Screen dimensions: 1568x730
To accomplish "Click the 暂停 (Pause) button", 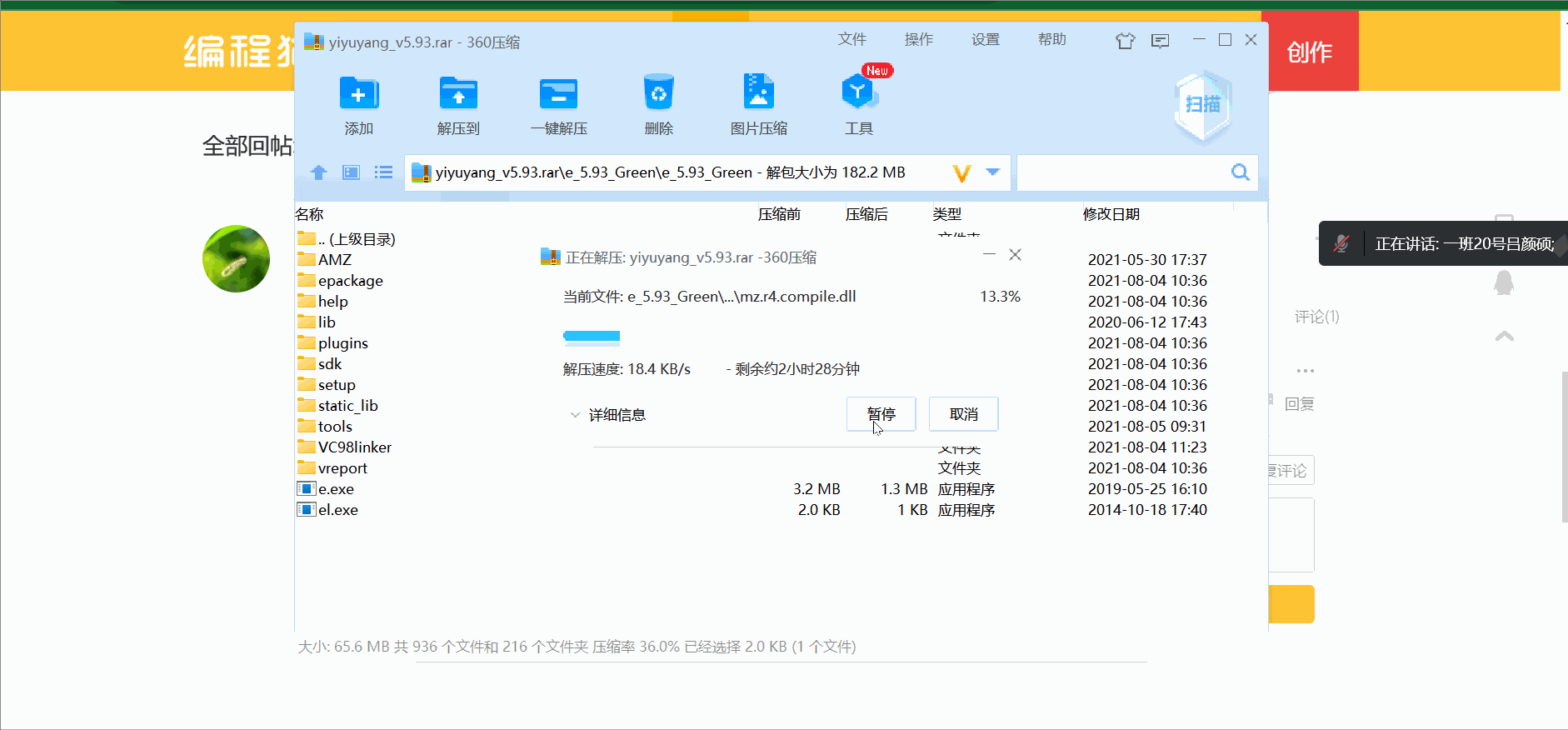I will point(881,414).
